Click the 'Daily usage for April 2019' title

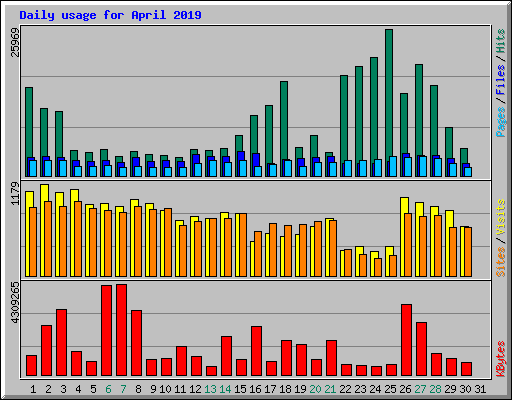[110, 15]
